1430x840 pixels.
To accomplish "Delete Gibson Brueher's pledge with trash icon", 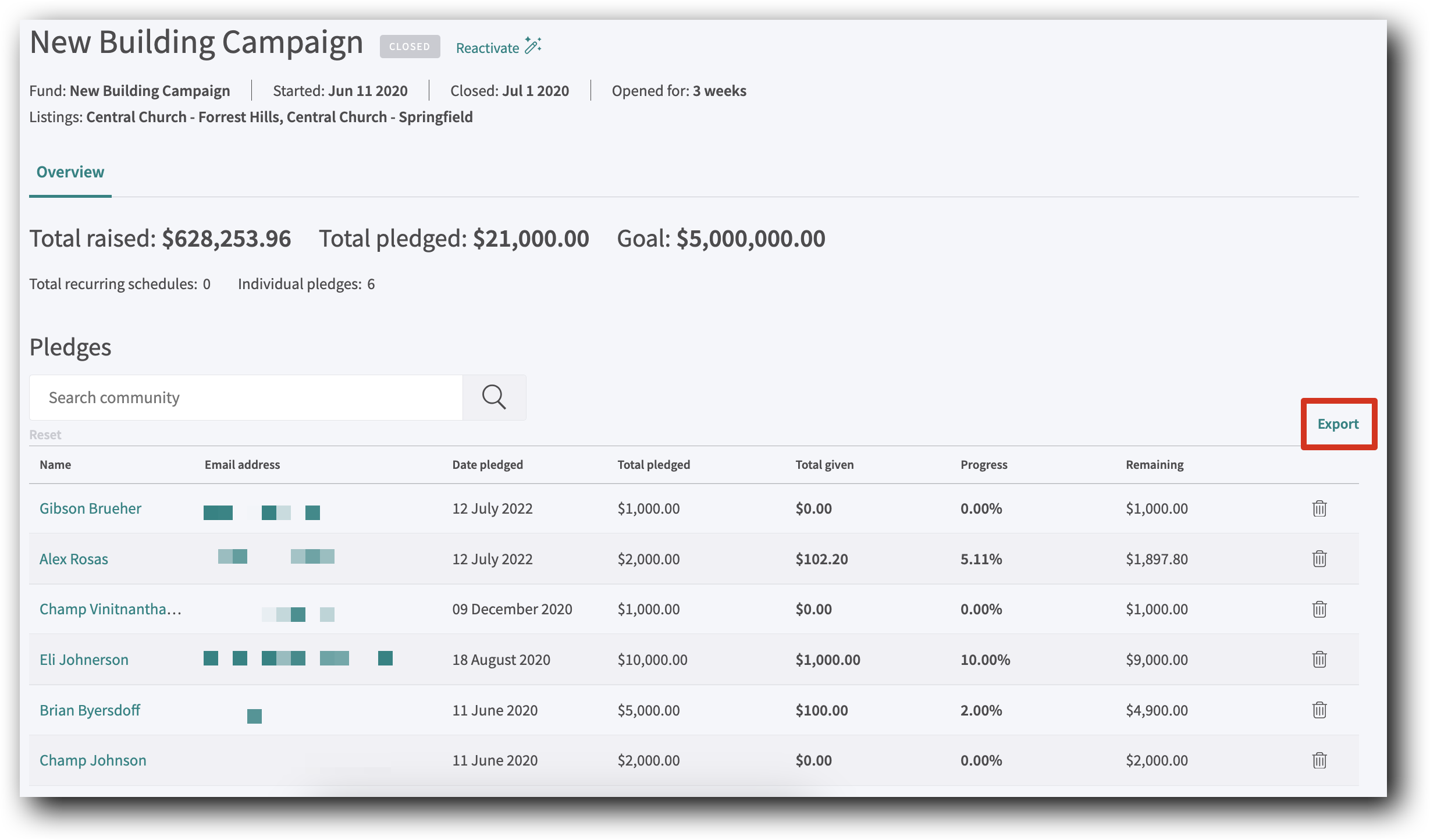I will (x=1319, y=508).
